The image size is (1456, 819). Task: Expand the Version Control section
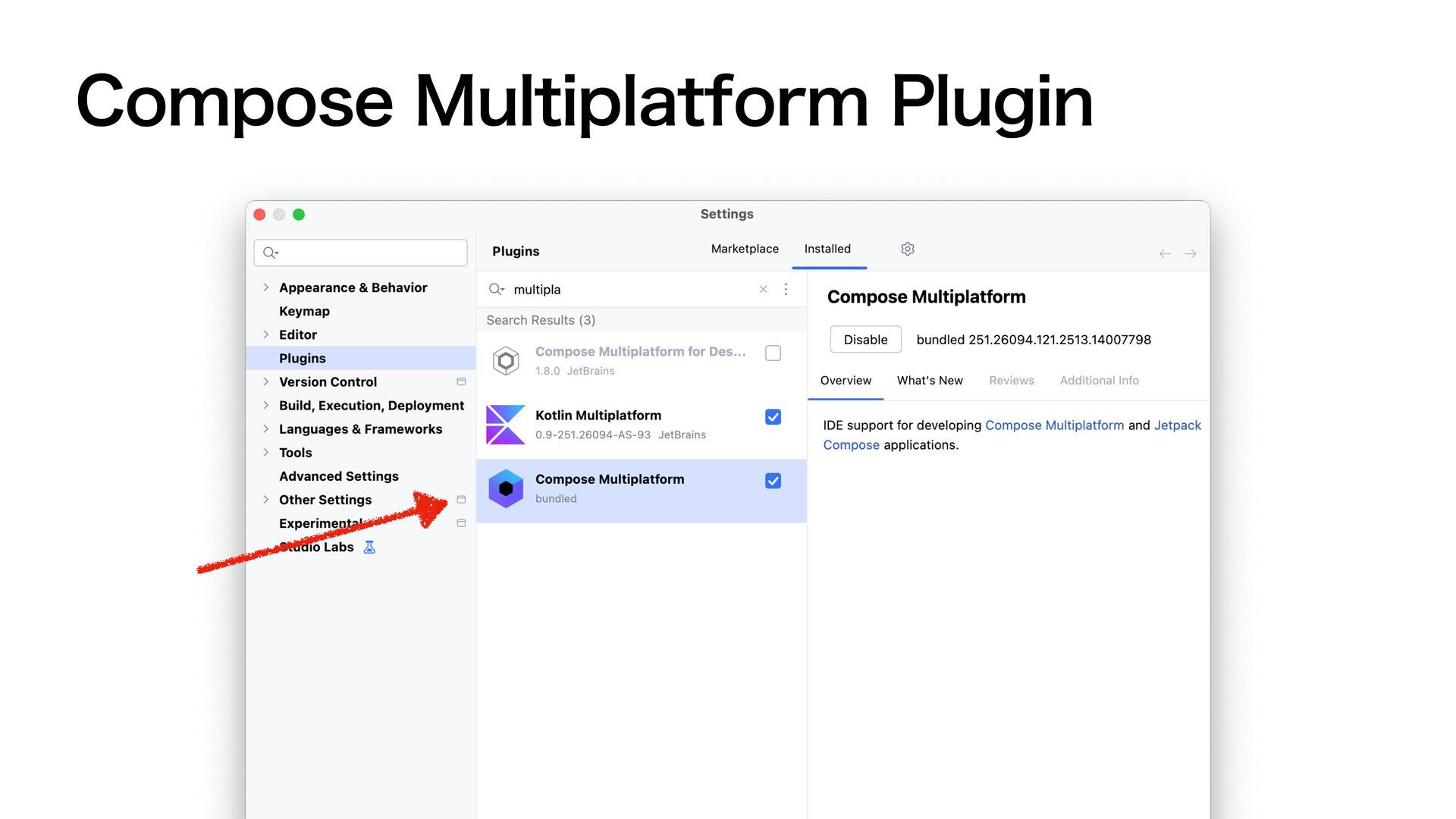(265, 381)
